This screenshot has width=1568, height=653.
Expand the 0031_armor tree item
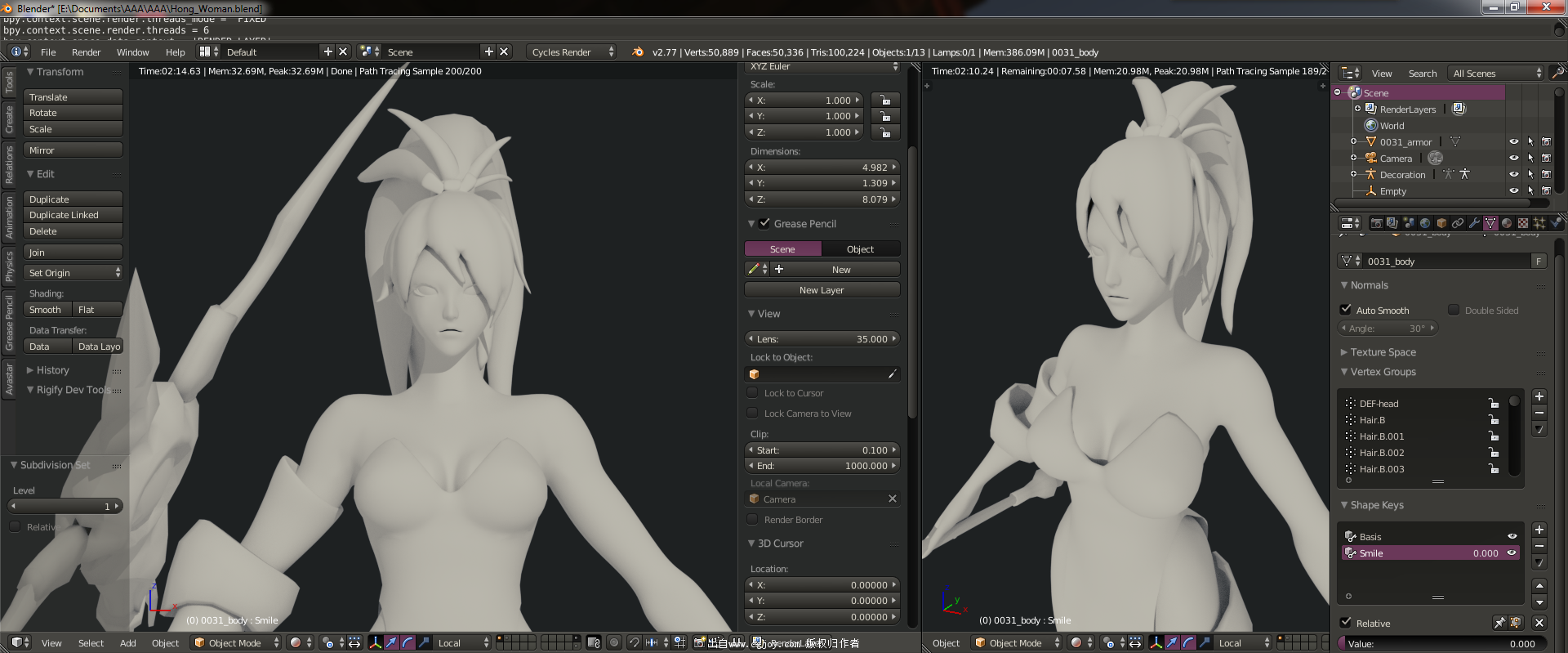[1353, 141]
